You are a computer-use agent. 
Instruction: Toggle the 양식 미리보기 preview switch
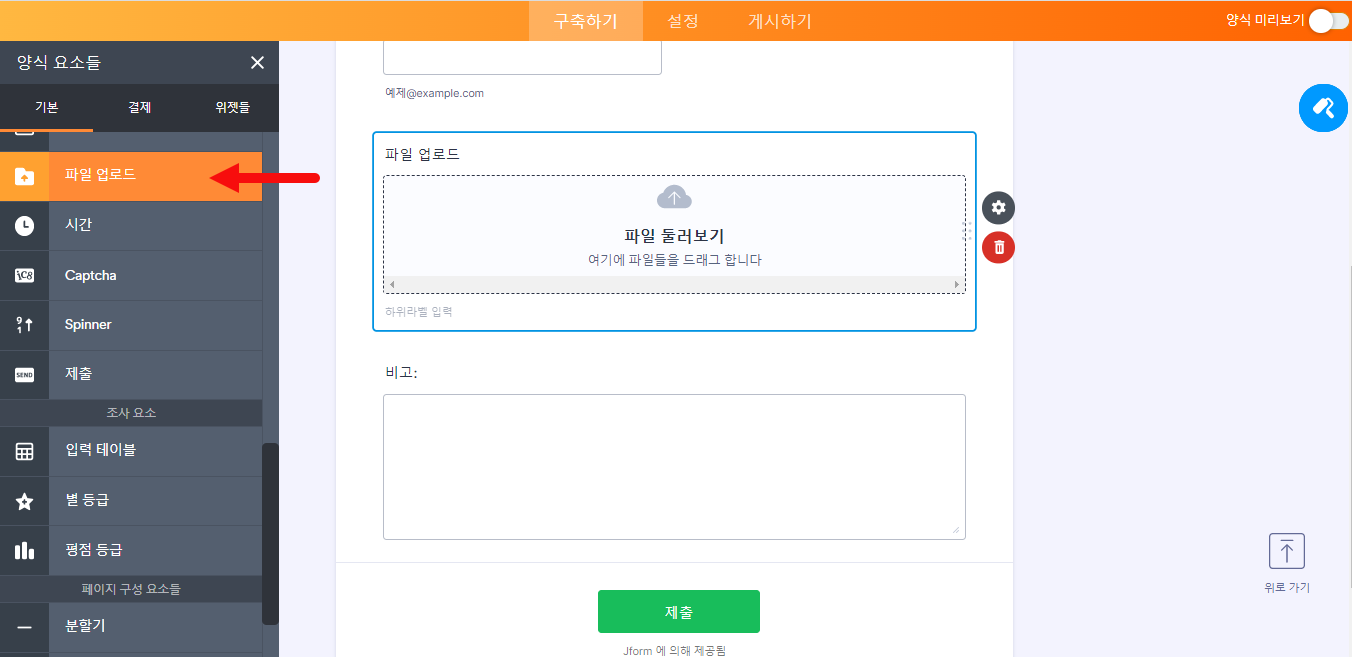[x=1328, y=21]
